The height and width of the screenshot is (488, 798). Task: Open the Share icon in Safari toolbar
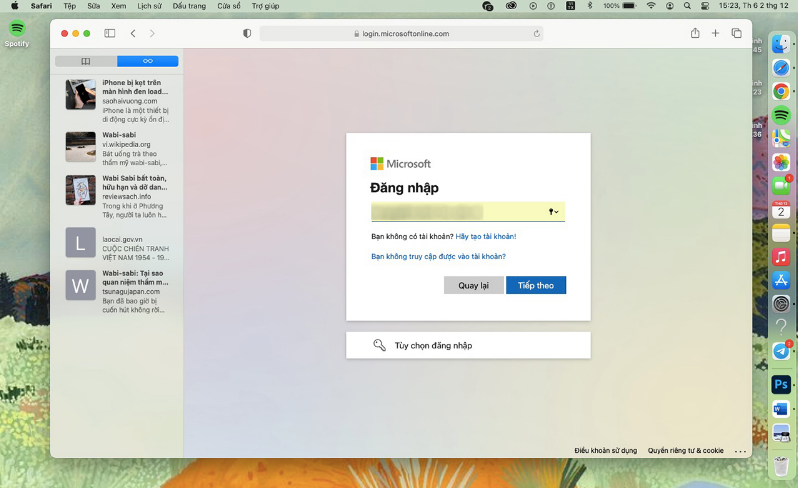click(695, 34)
